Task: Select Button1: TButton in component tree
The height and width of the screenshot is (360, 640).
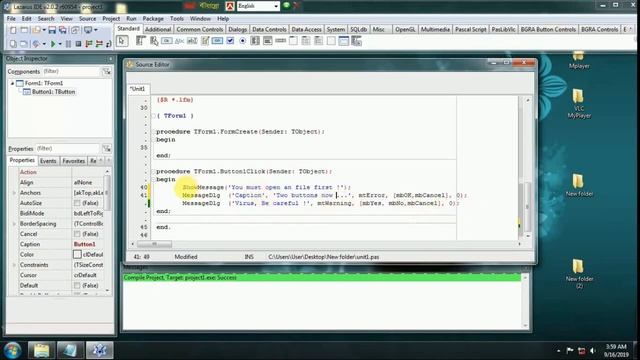Action: 53,92
